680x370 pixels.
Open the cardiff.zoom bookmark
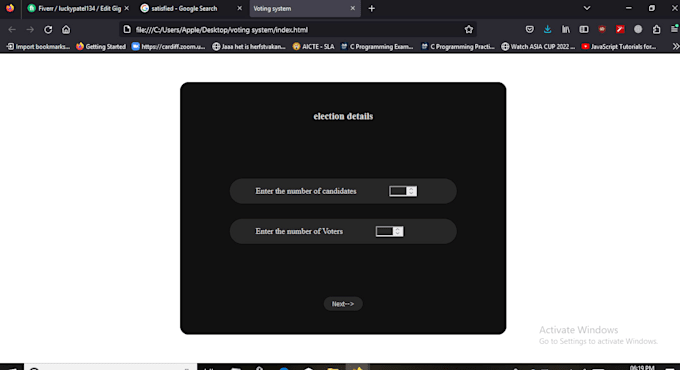pyautogui.click(x=168, y=46)
